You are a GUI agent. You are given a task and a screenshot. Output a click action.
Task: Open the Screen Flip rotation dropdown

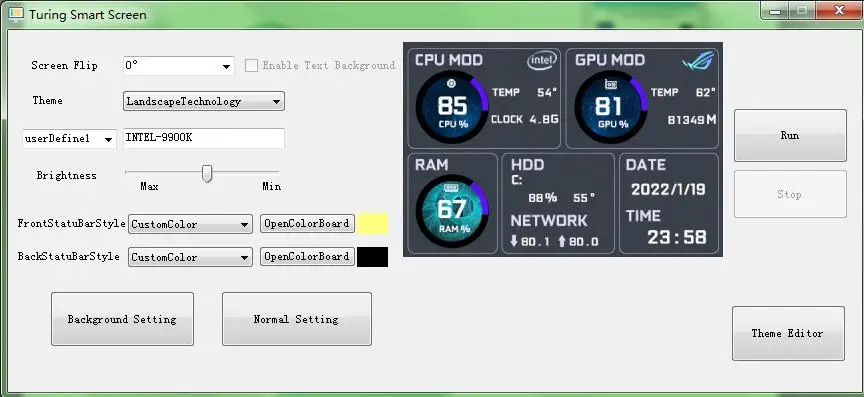coord(179,66)
